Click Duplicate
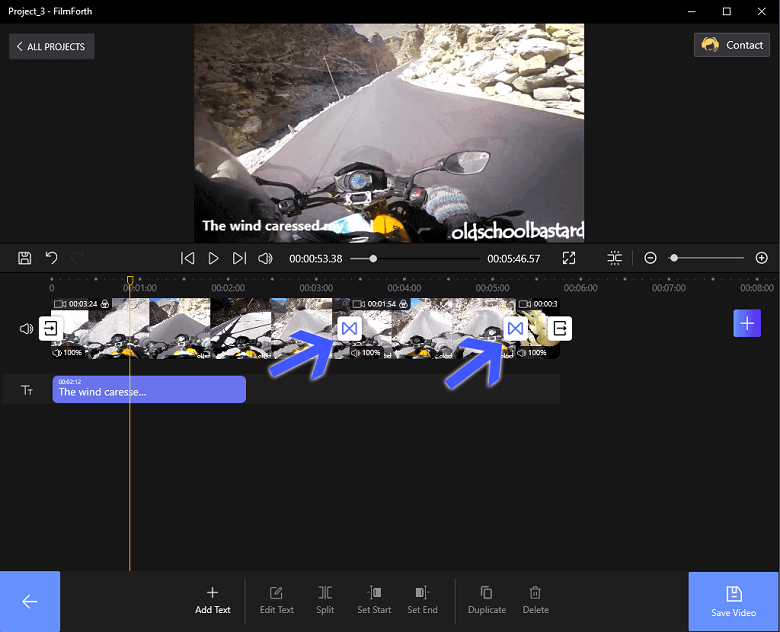 click(x=487, y=600)
